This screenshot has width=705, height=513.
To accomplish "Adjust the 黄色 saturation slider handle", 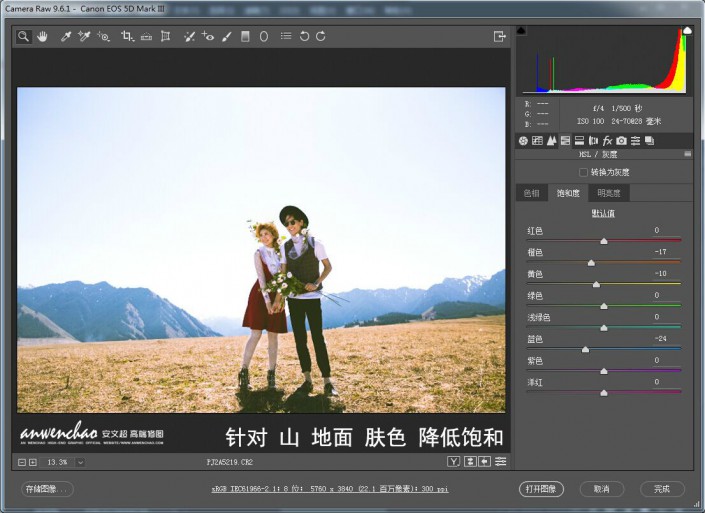I will point(596,284).
